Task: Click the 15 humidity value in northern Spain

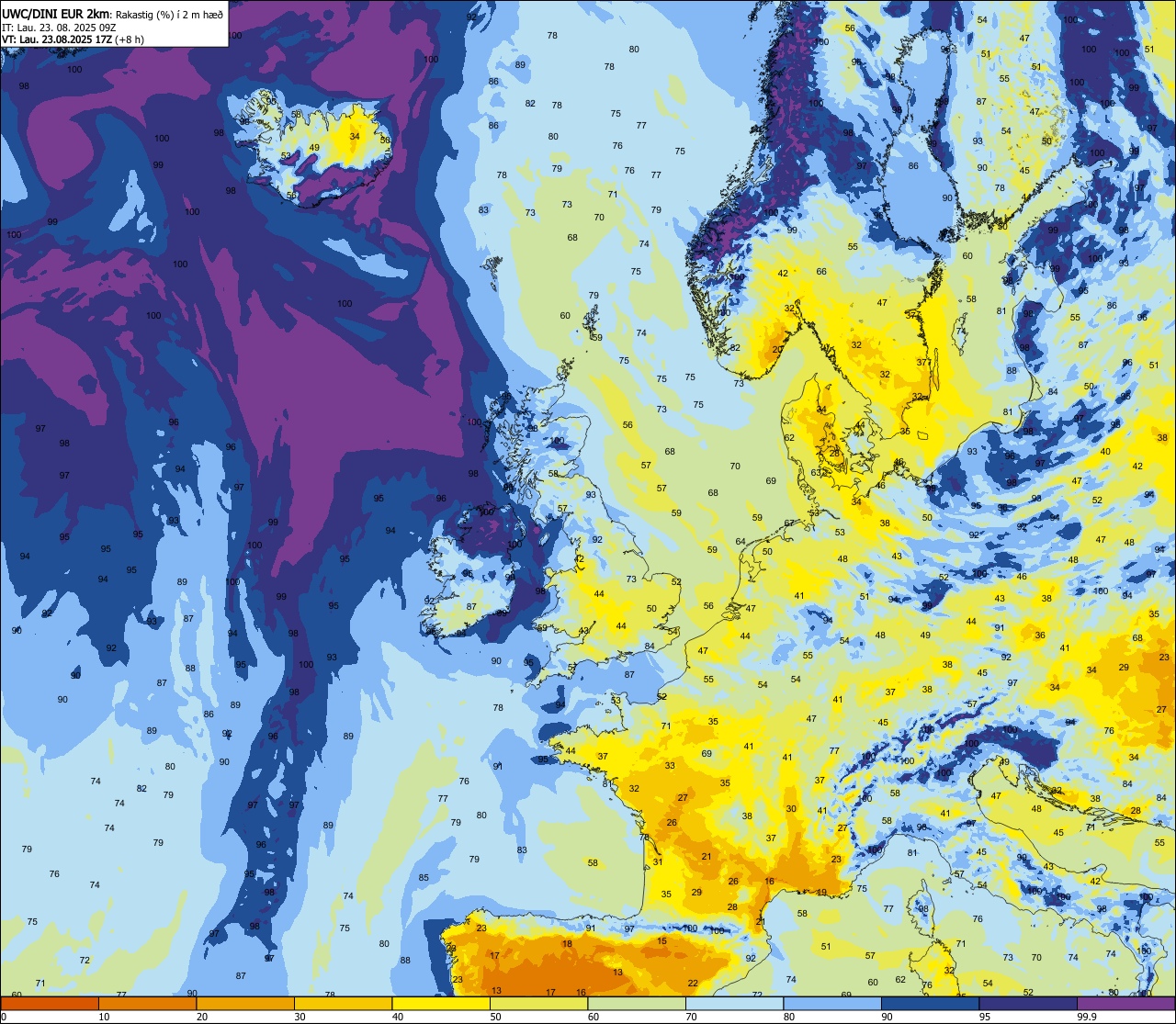Action: pos(662,940)
